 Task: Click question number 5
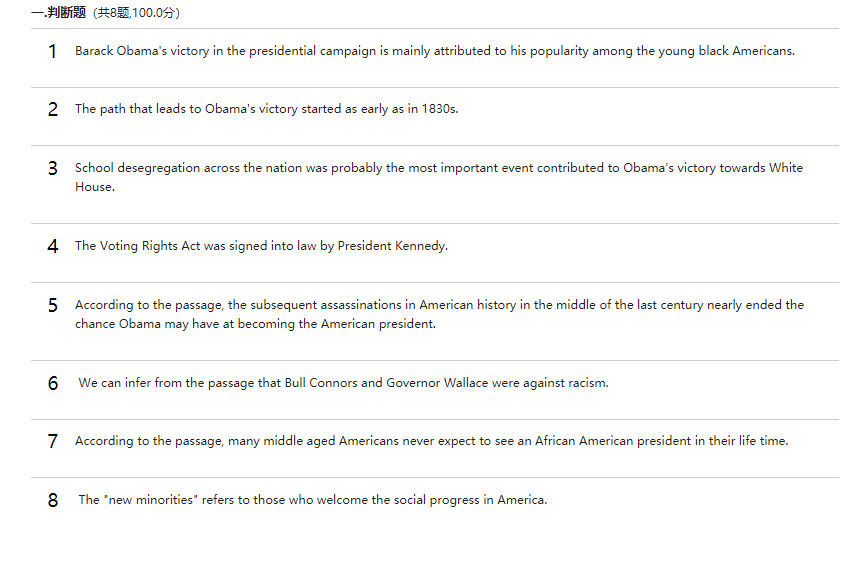point(53,305)
